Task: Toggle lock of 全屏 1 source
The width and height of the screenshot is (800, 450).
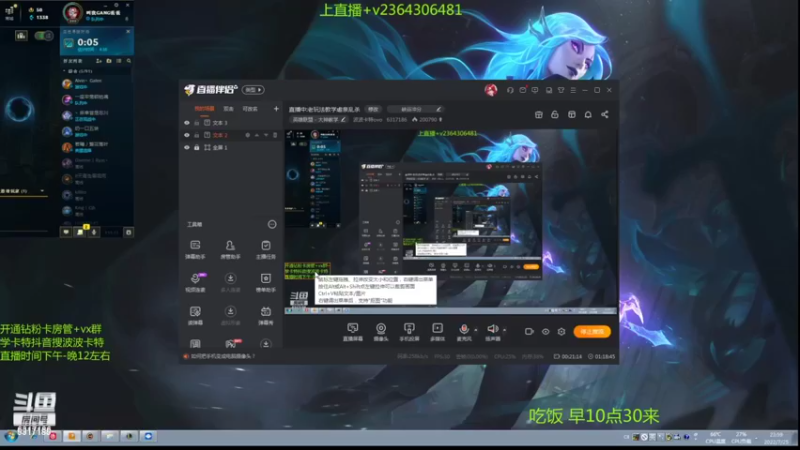Action: click(x=196, y=147)
